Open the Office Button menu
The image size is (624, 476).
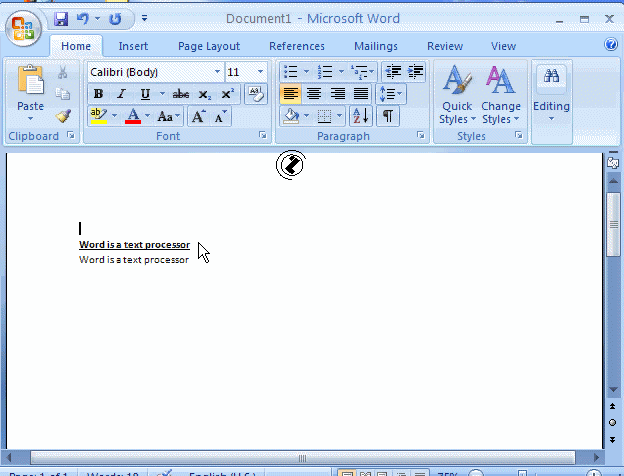pyautogui.click(x=23, y=29)
